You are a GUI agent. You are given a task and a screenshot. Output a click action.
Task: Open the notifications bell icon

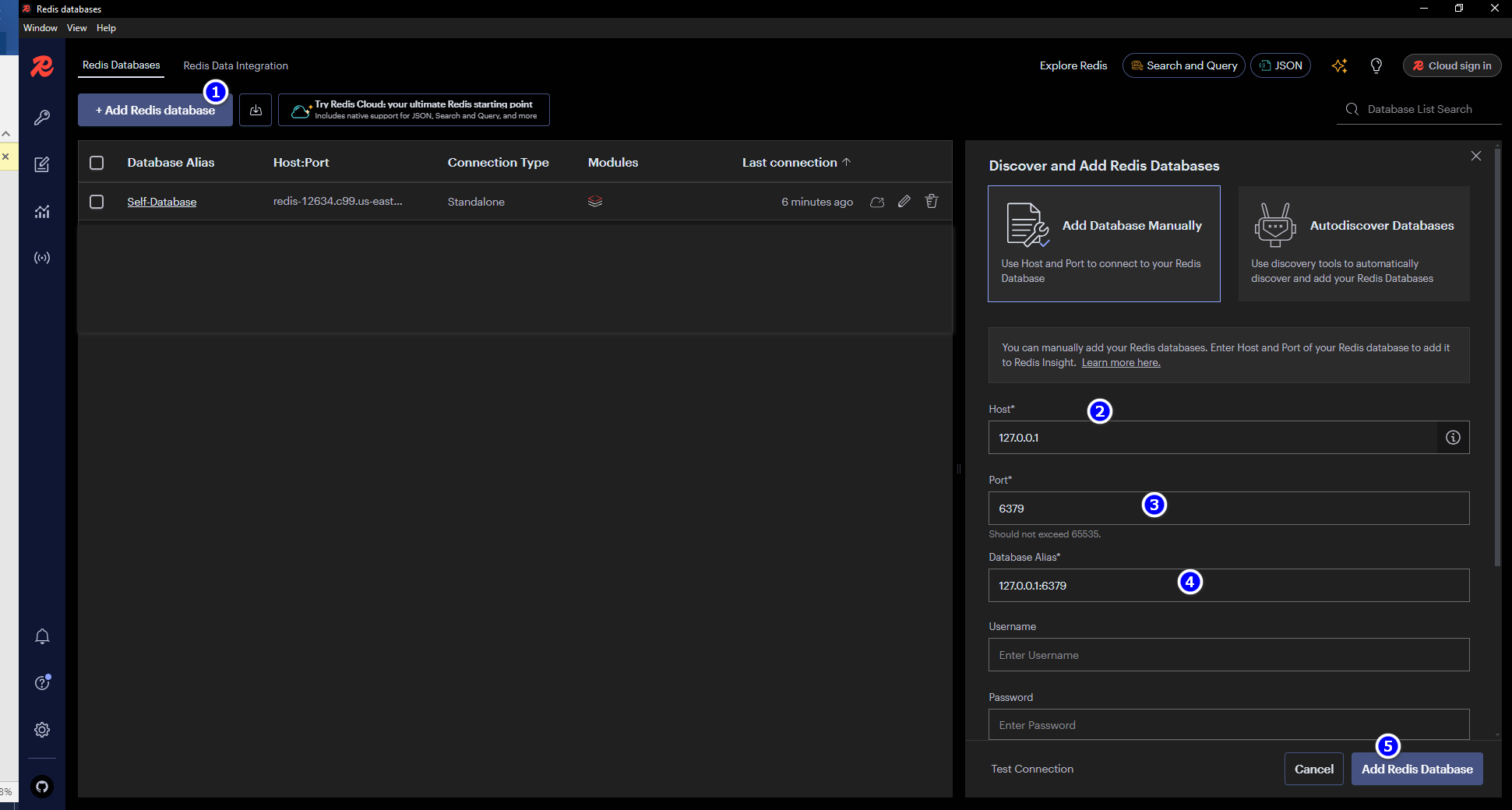coord(41,636)
